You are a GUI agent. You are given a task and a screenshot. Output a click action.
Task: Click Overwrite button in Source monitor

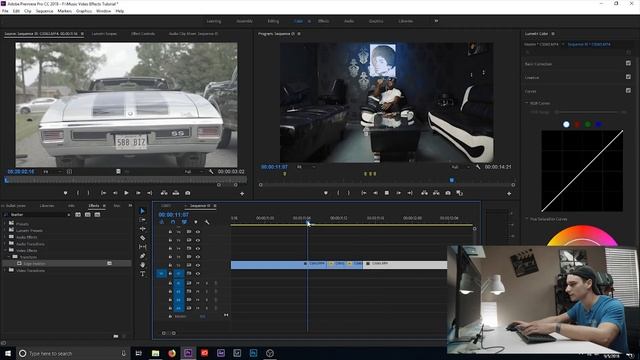(x=176, y=193)
